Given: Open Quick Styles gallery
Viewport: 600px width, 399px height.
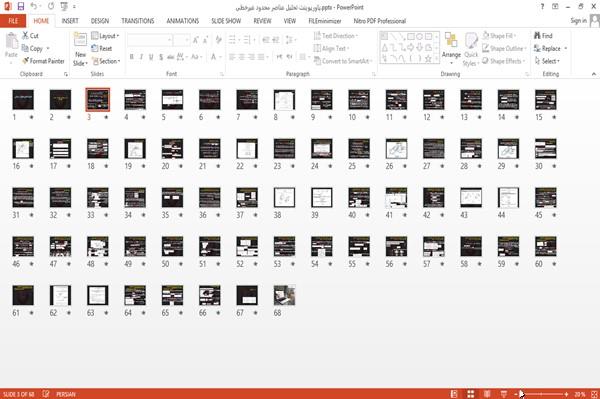Looking at the screenshot, I should 470,50.
